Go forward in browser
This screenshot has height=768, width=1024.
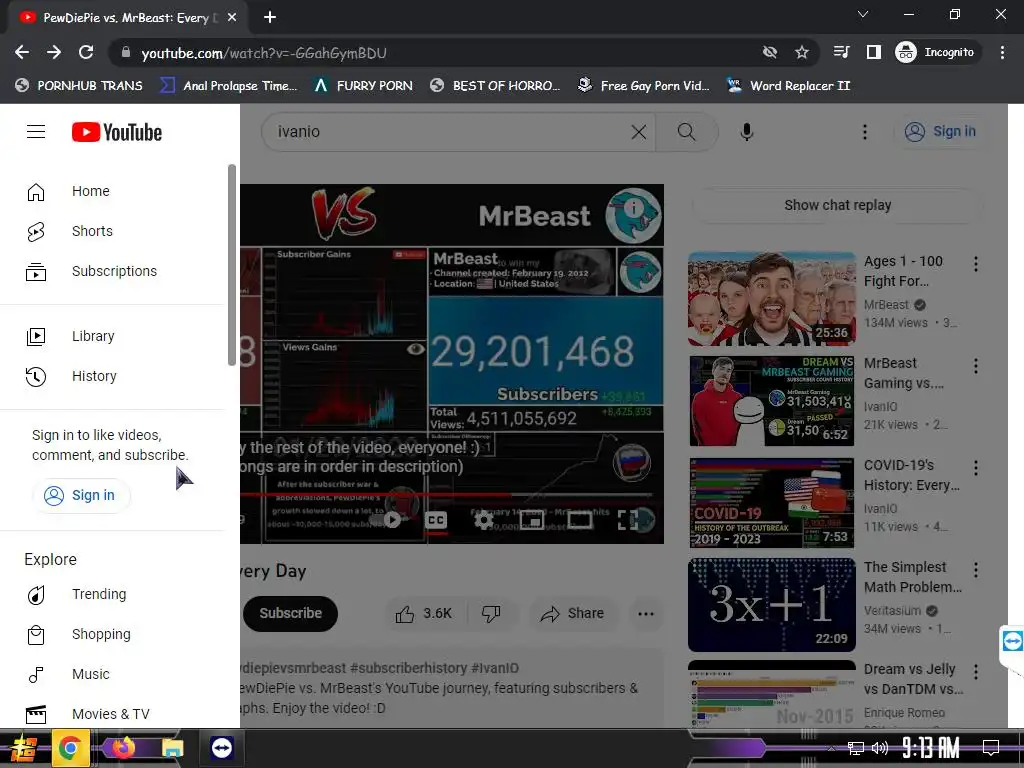point(54,52)
